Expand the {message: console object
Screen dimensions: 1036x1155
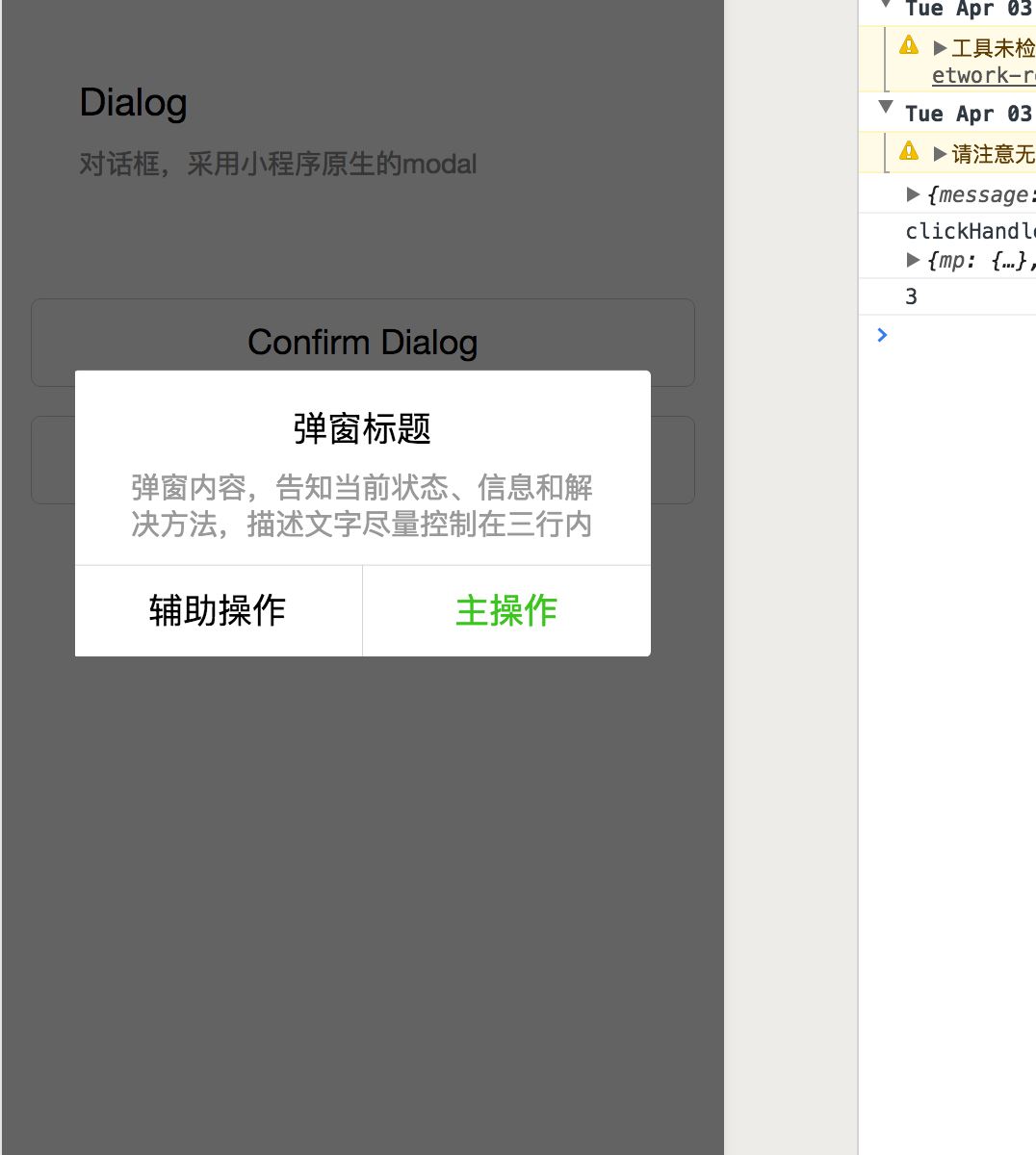[913, 194]
